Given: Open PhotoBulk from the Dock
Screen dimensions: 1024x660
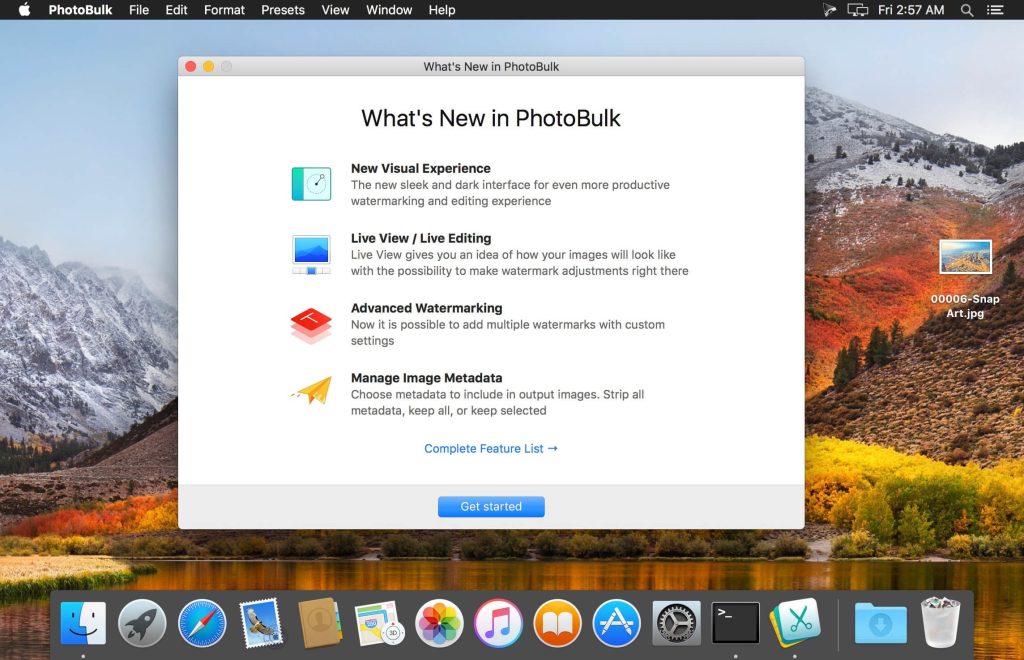Looking at the screenshot, I should click(795, 623).
